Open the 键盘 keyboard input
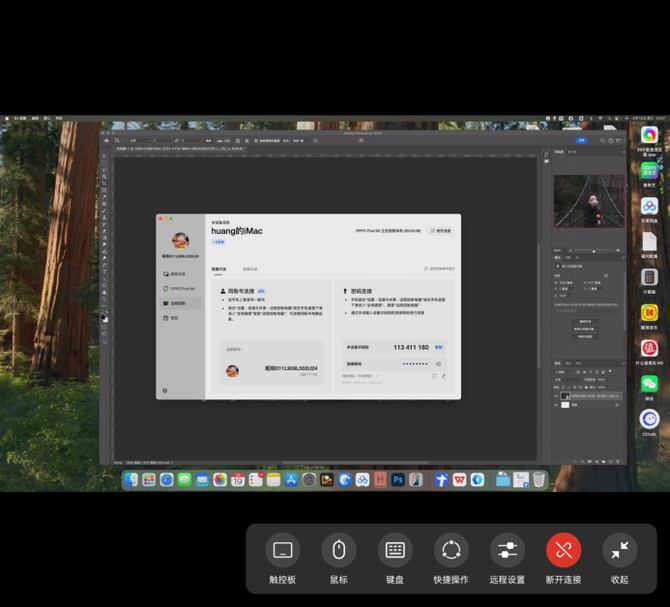Screen dimensions: 670x607 tap(395, 550)
